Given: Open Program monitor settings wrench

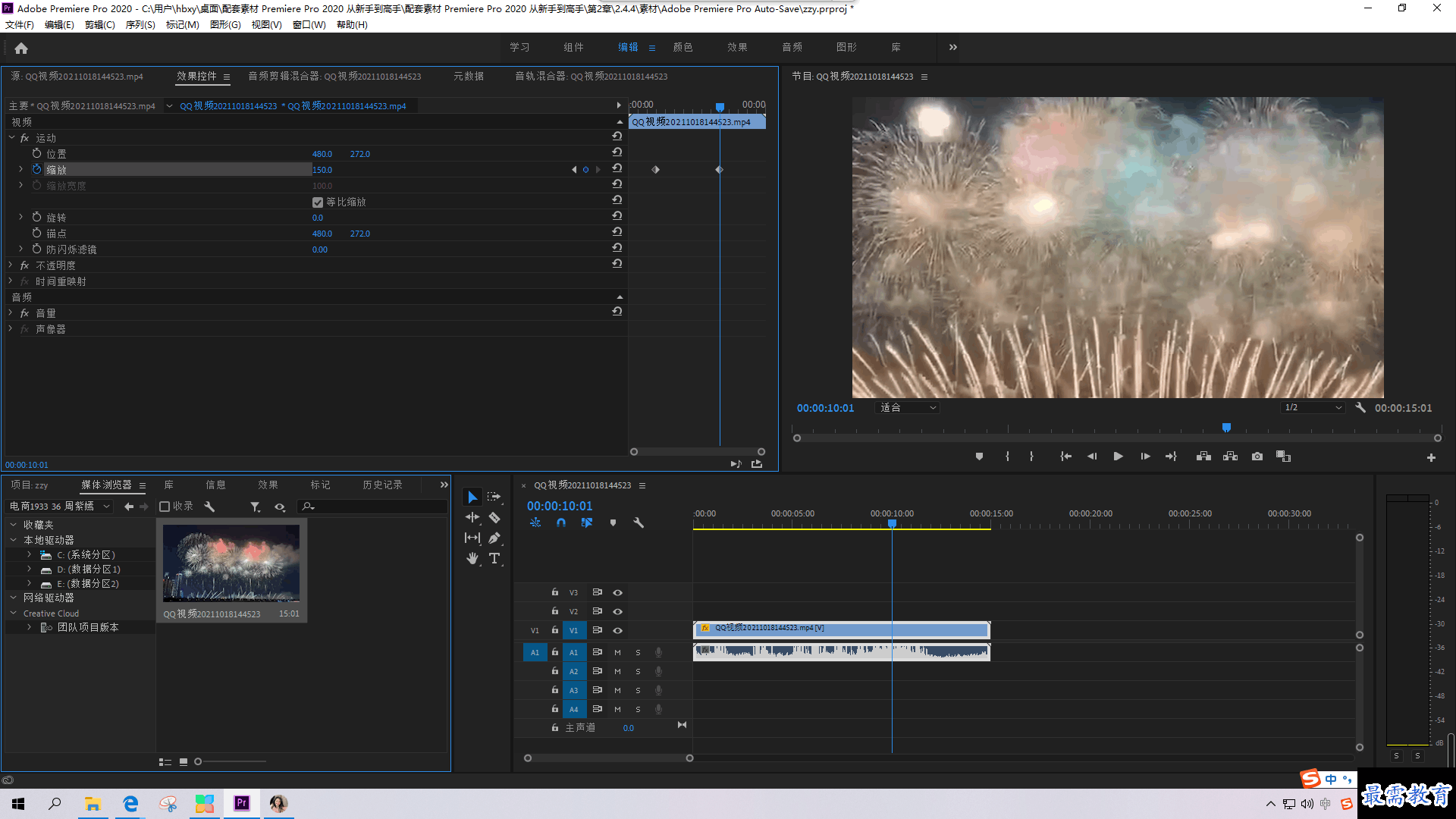Looking at the screenshot, I should click(x=1360, y=407).
